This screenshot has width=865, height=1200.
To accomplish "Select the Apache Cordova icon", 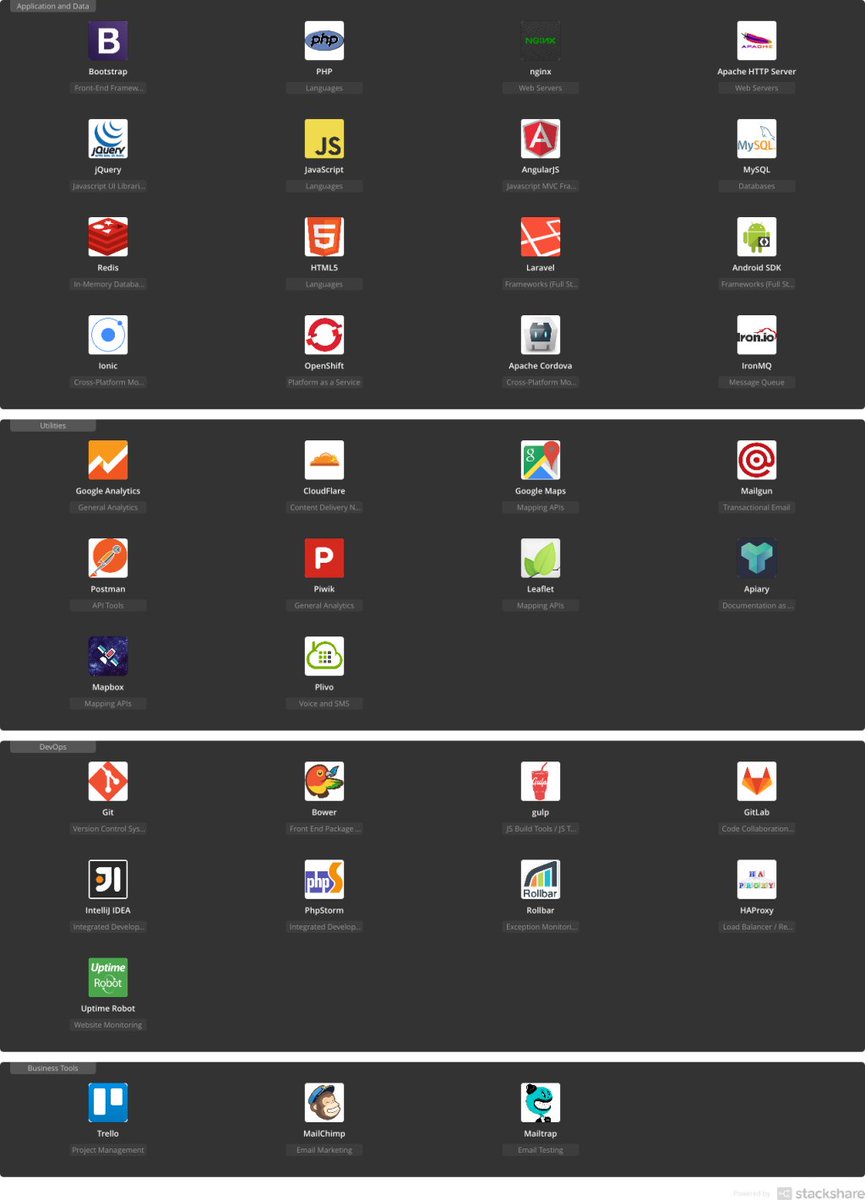I will 541,335.
